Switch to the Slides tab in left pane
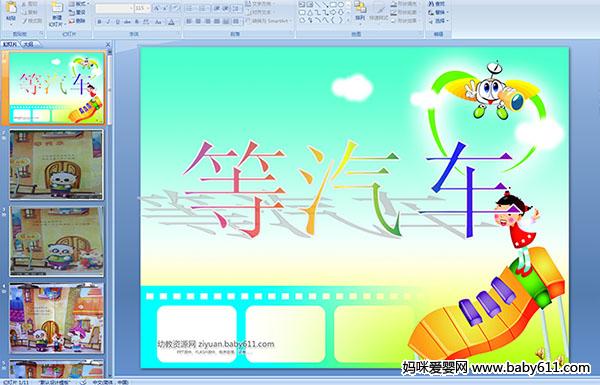600x385 pixels. [x=10, y=44]
